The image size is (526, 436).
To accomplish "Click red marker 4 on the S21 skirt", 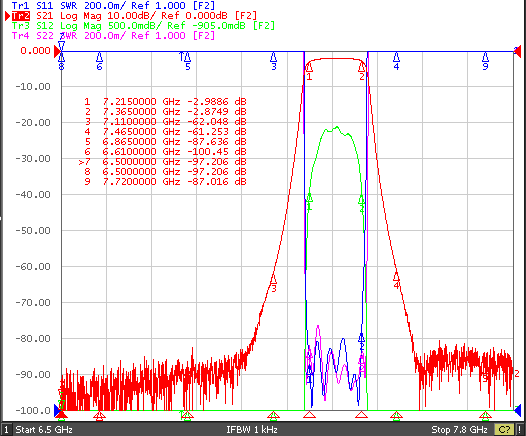I will (397, 280).
